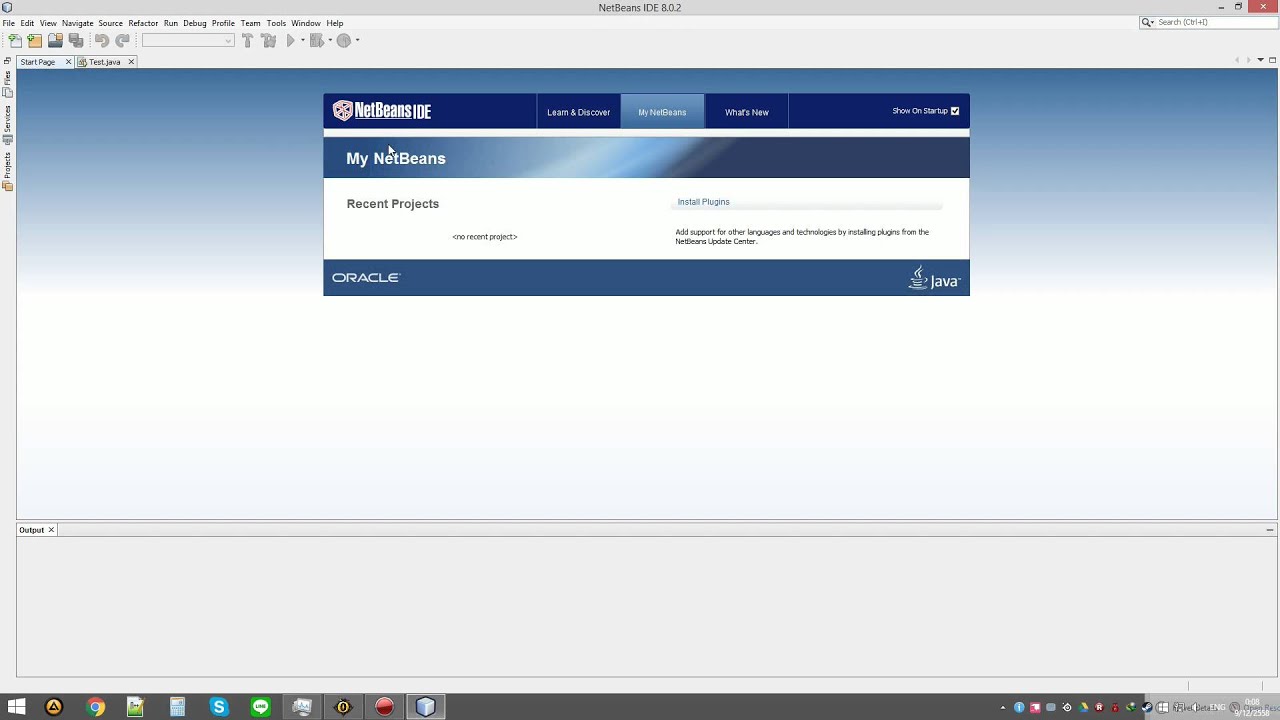Open the View menu
The height and width of the screenshot is (720, 1280).
(x=48, y=23)
